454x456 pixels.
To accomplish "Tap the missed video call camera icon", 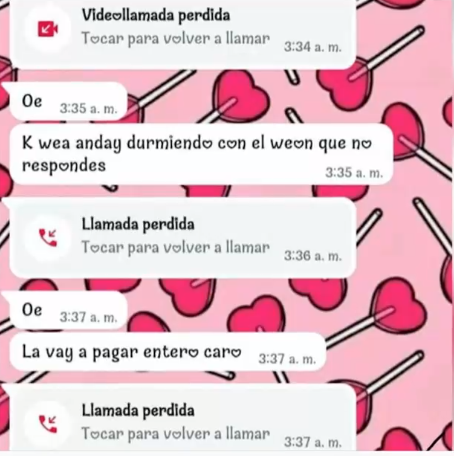I will point(48,29).
